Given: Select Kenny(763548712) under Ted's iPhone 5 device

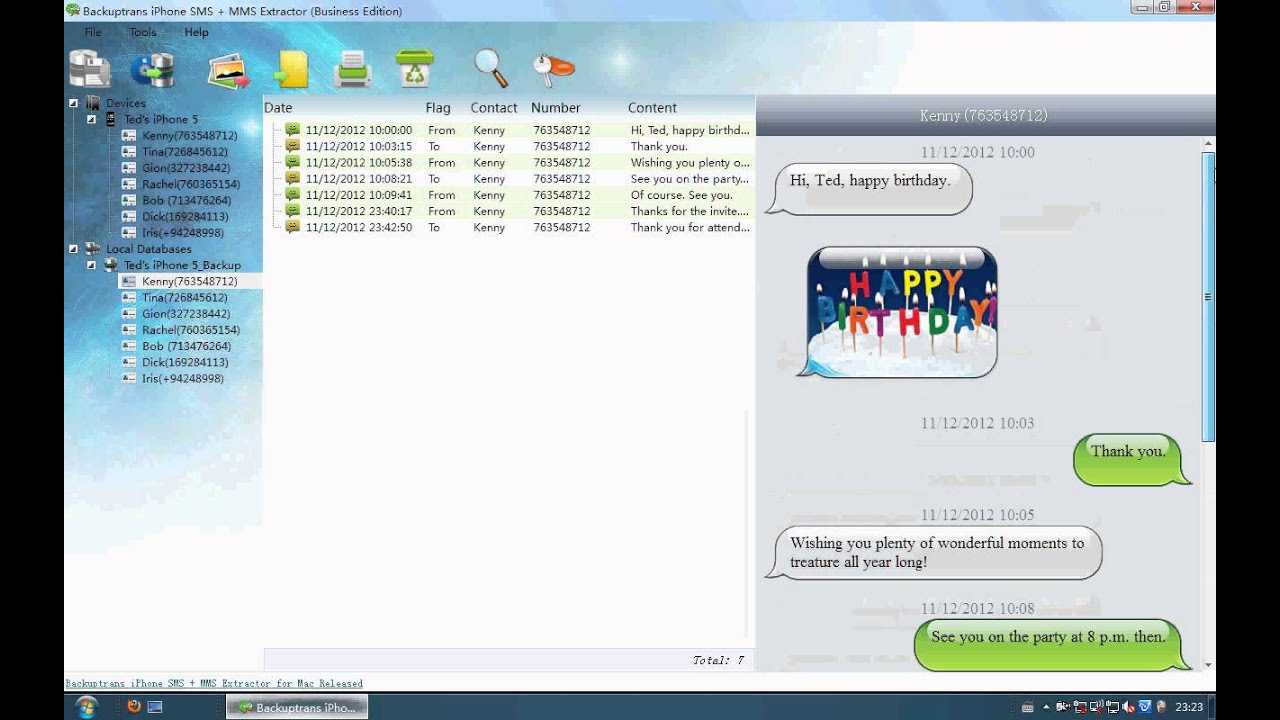Looking at the screenshot, I should 189,135.
